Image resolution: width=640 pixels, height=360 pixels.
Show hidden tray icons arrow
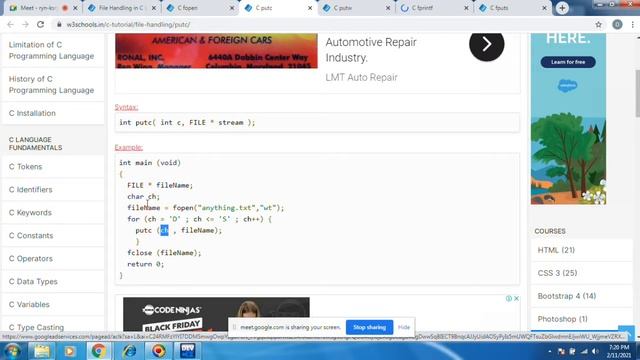coord(549,351)
